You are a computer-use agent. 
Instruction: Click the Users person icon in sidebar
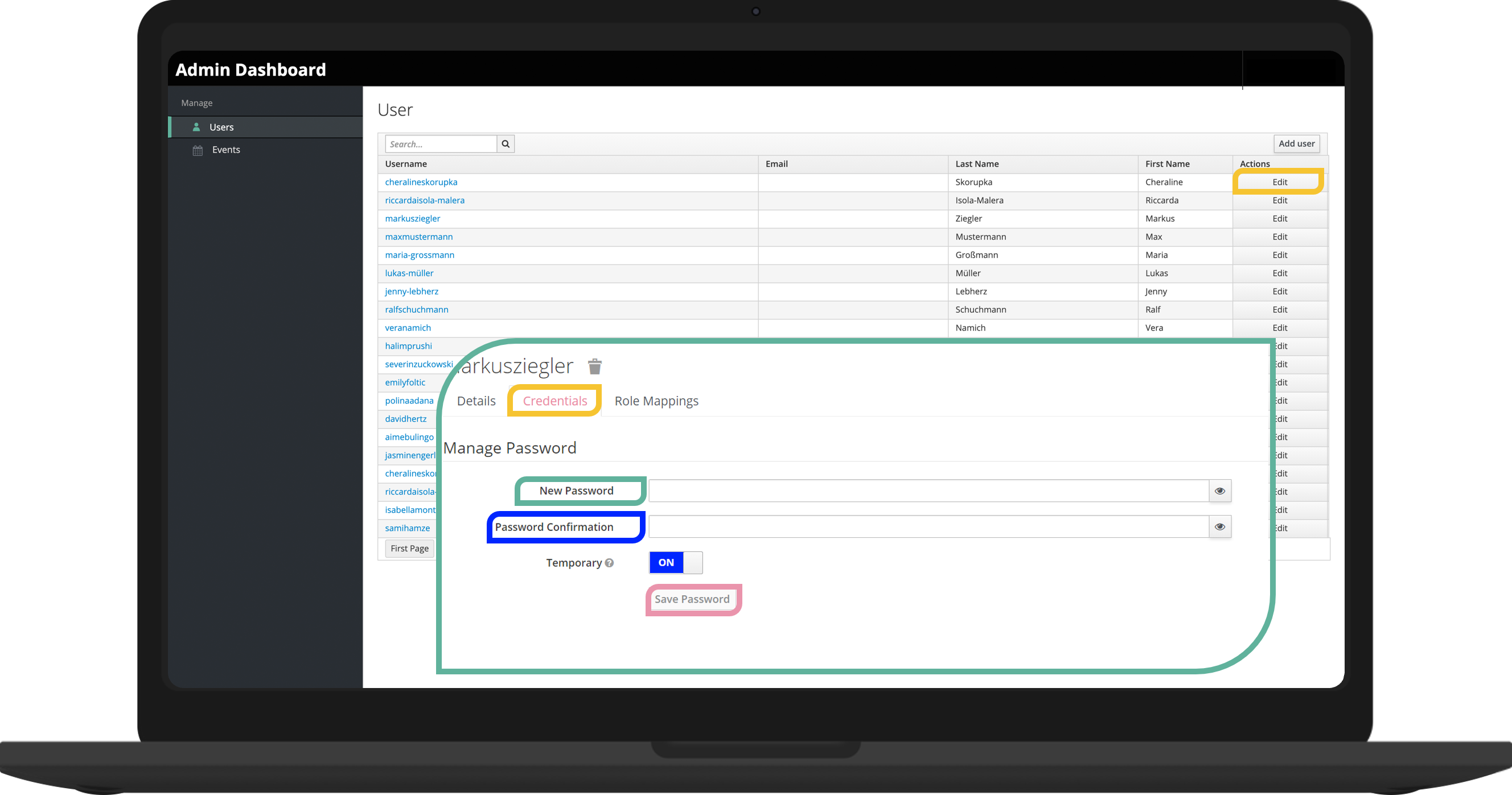(x=196, y=127)
